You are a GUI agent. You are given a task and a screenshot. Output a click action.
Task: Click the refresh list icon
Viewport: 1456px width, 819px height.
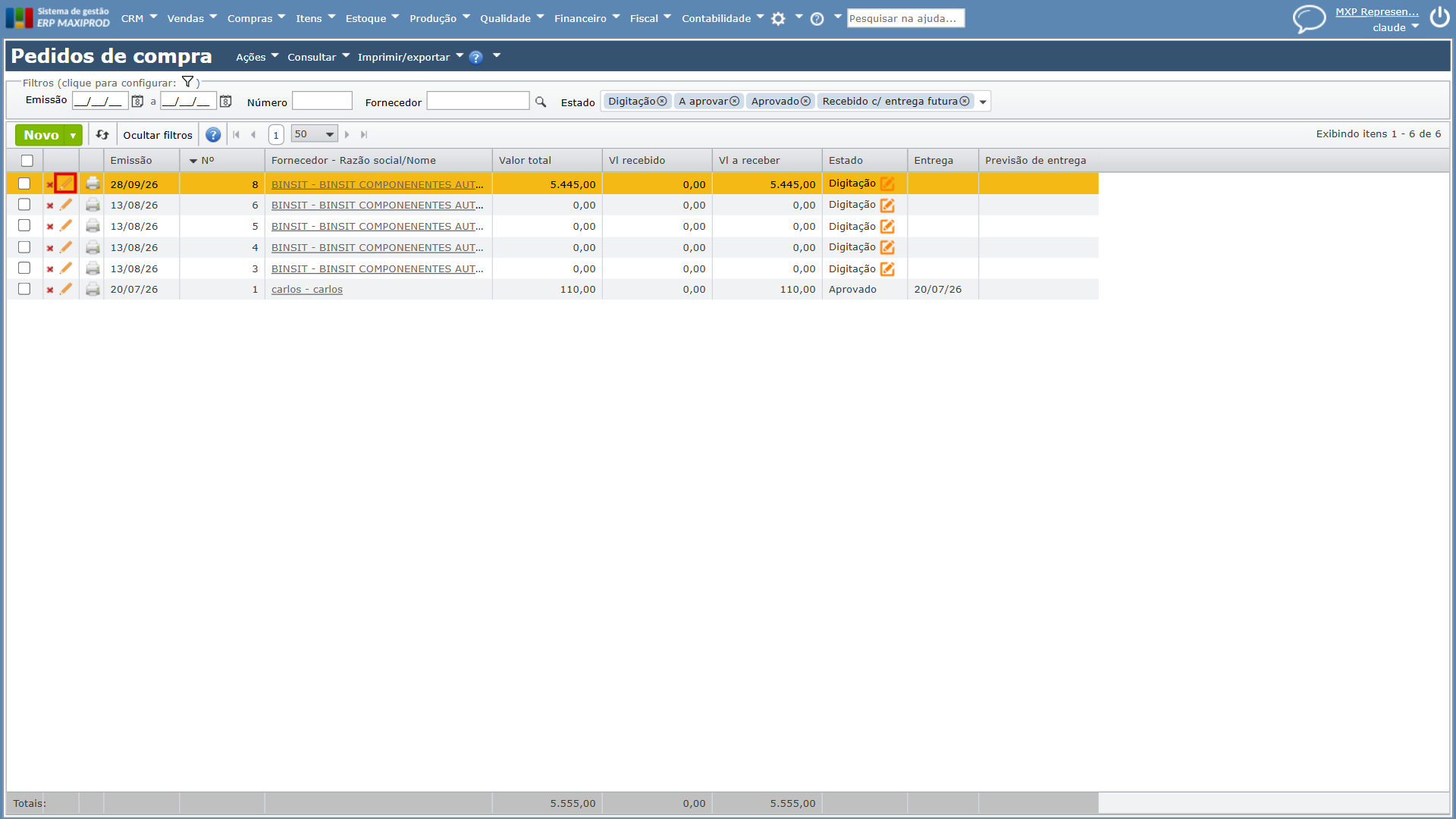102,135
